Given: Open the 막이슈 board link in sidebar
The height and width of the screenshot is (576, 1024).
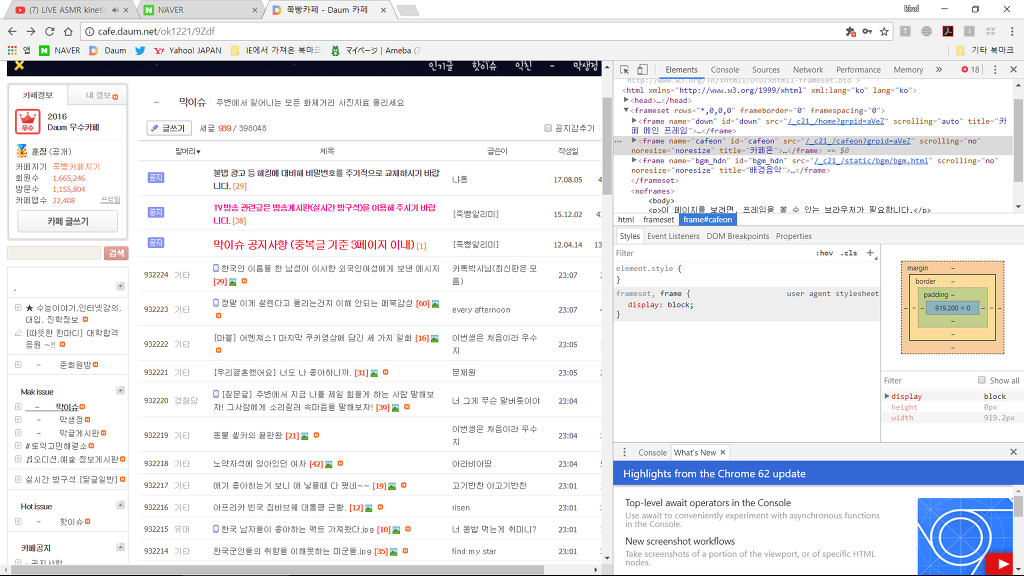Looking at the screenshot, I should pos(67,407).
